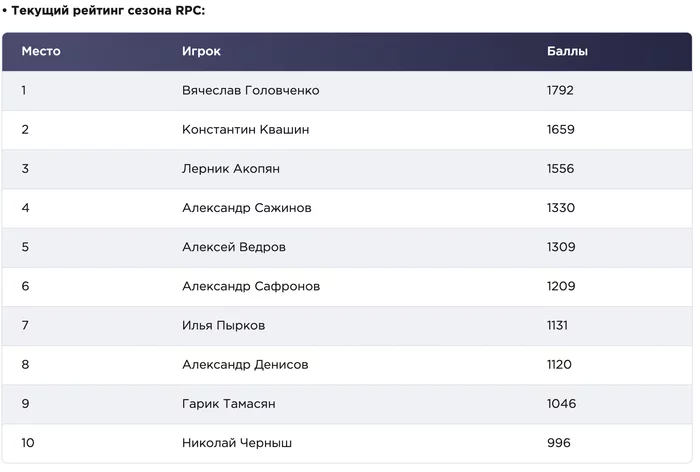Open the Лерник Акопян player entry
This screenshot has width=700, height=472.
[231, 169]
